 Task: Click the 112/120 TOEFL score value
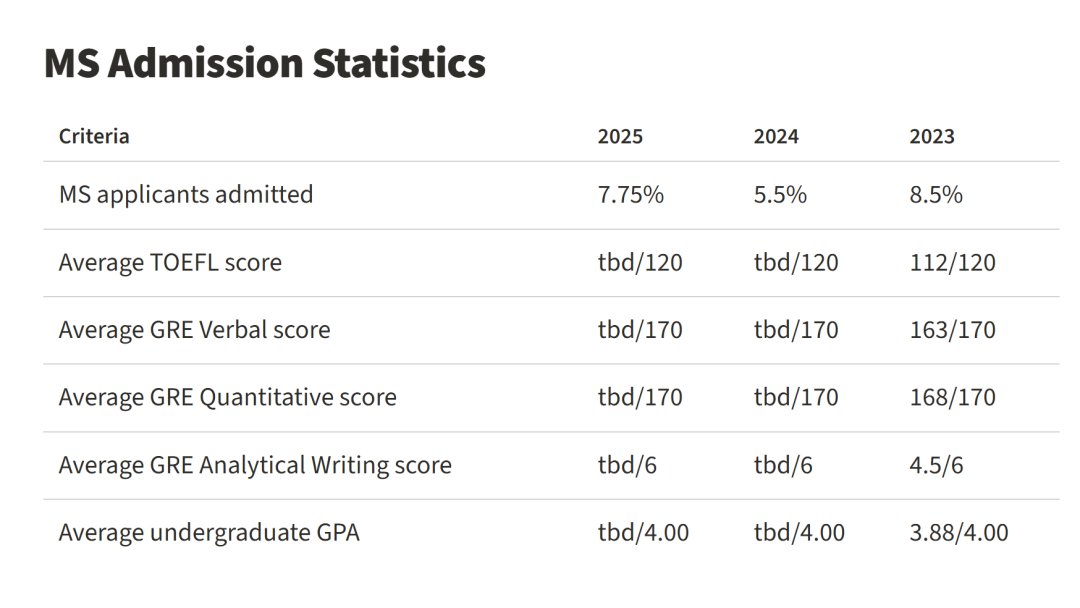pos(952,262)
